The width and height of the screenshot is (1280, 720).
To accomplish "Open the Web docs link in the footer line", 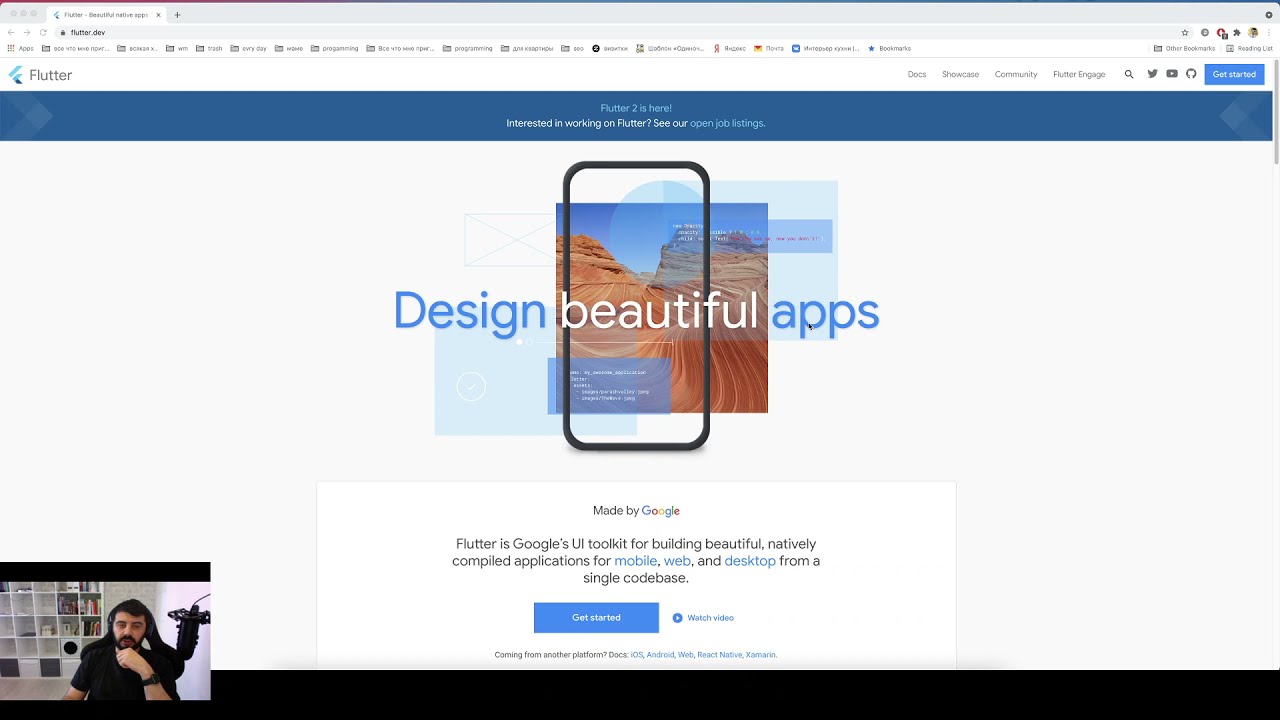I will (x=685, y=655).
